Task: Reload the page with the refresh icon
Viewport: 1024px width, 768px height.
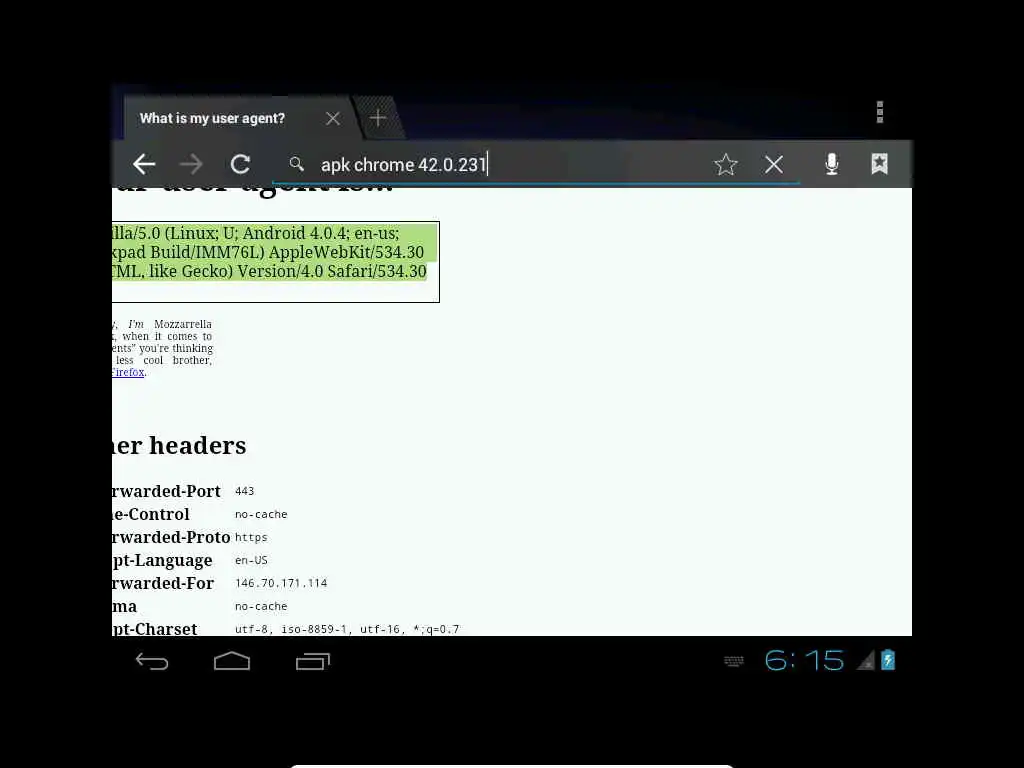Action: click(x=240, y=164)
